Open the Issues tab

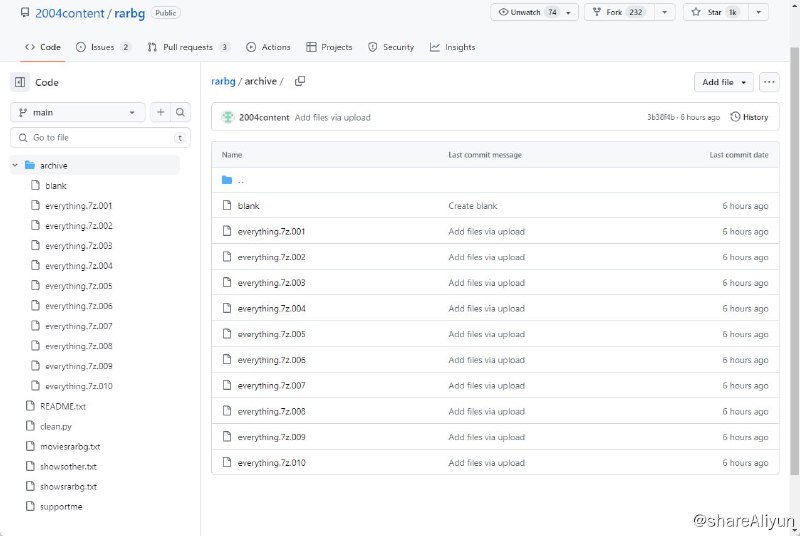(103, 47)
